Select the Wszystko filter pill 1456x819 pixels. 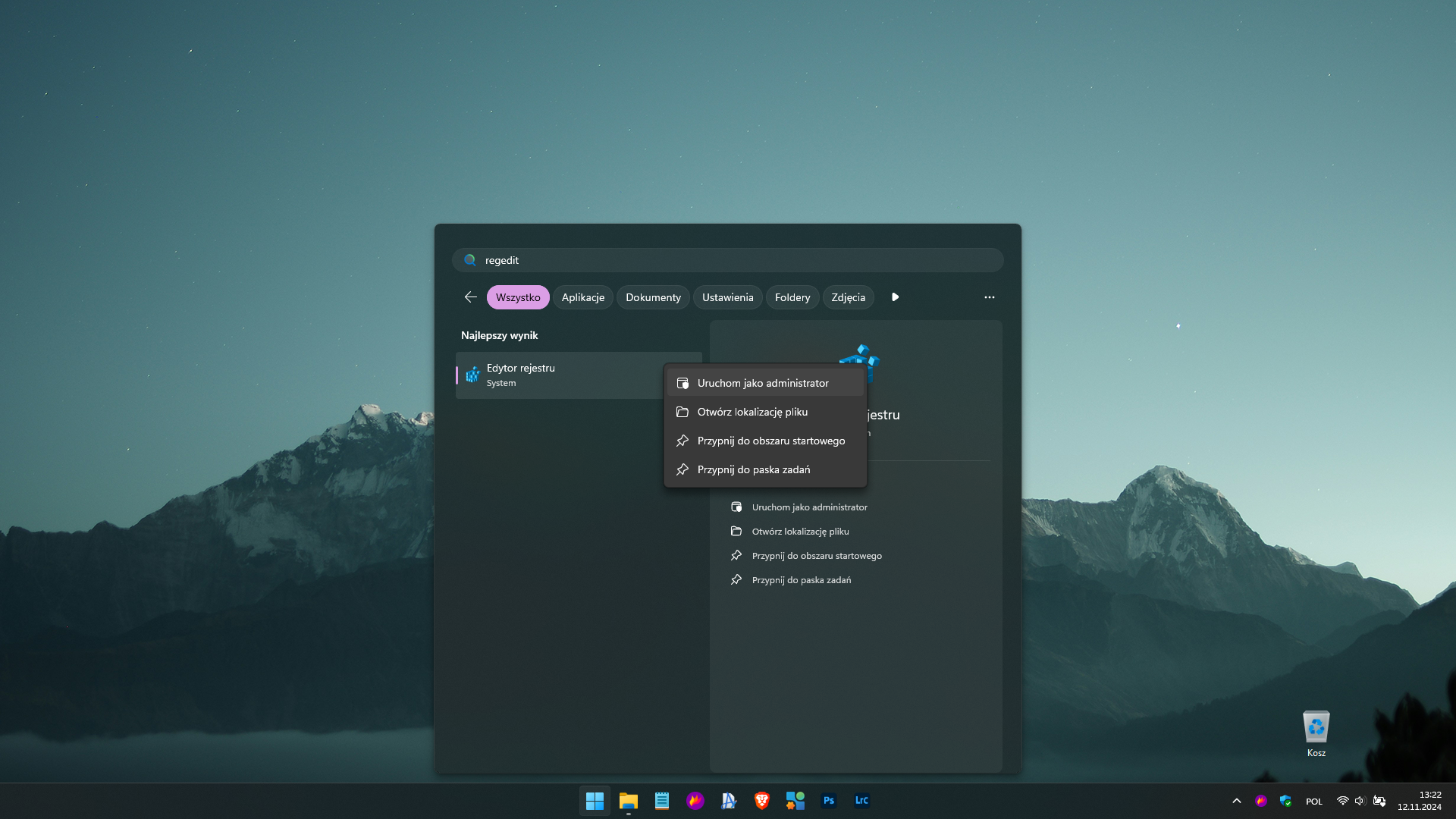[518, 297]
